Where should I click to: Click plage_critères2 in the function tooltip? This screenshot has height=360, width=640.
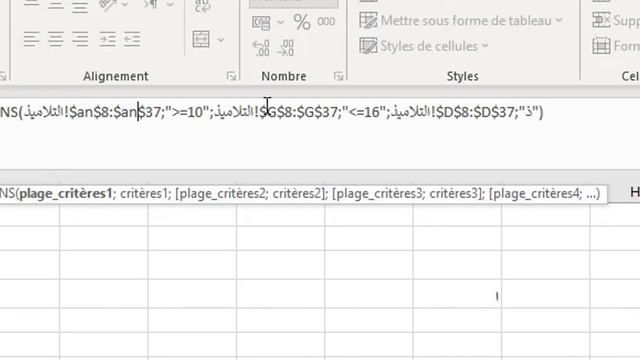click(x=222, y=193)
